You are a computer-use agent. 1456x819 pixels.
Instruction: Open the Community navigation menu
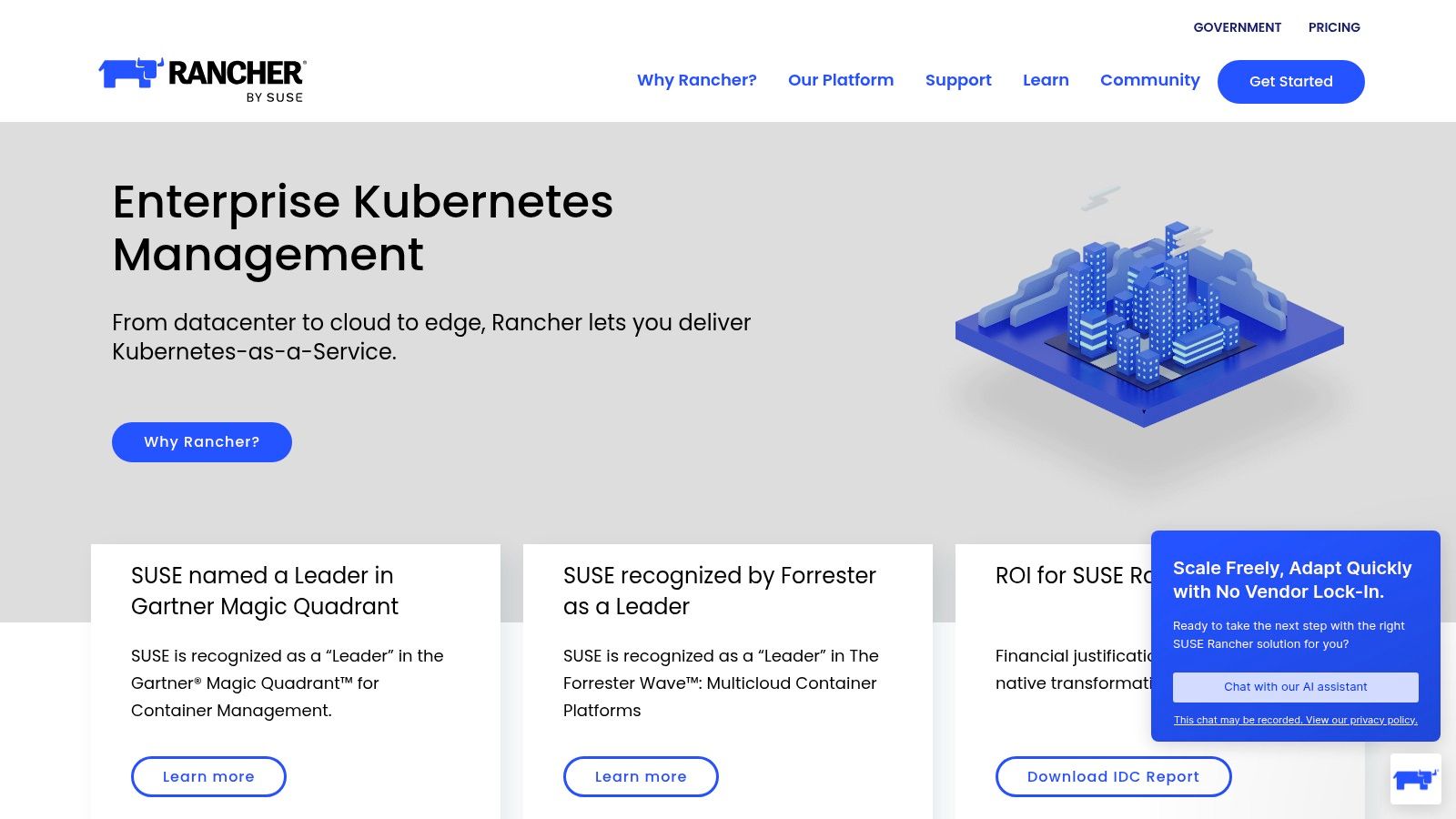tap(1150, 80)
